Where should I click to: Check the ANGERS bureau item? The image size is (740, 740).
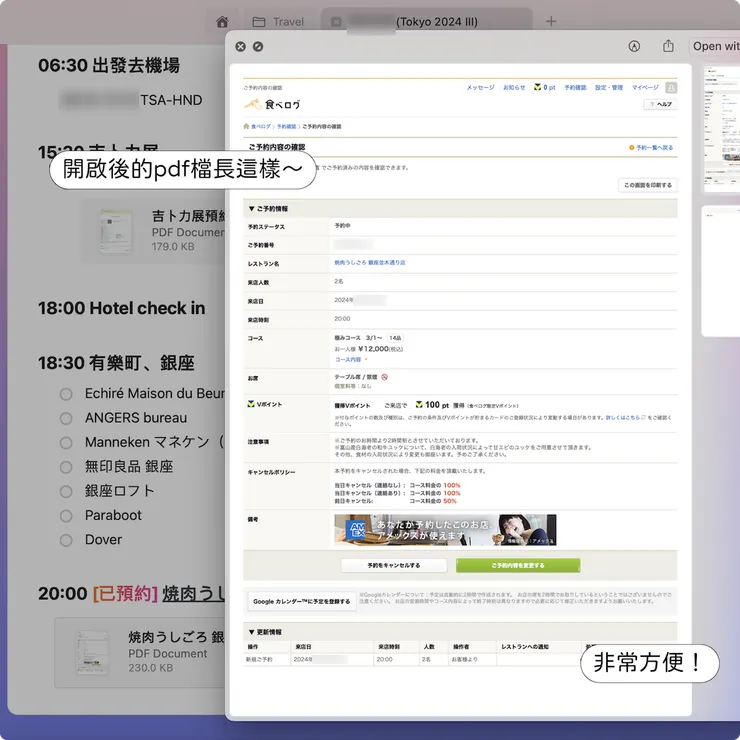(x=66, y=418)
